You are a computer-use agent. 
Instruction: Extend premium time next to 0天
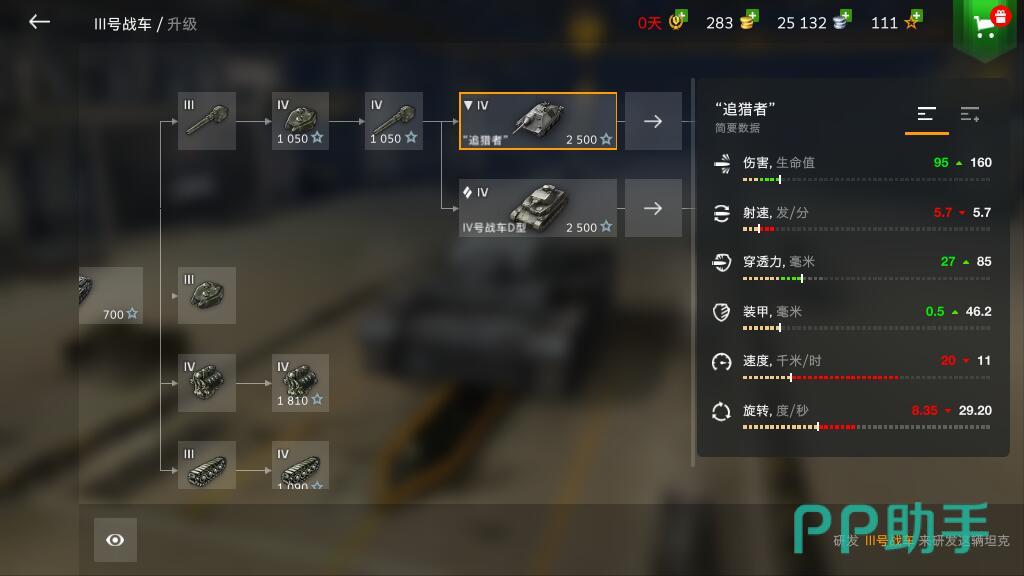[678, 20]
